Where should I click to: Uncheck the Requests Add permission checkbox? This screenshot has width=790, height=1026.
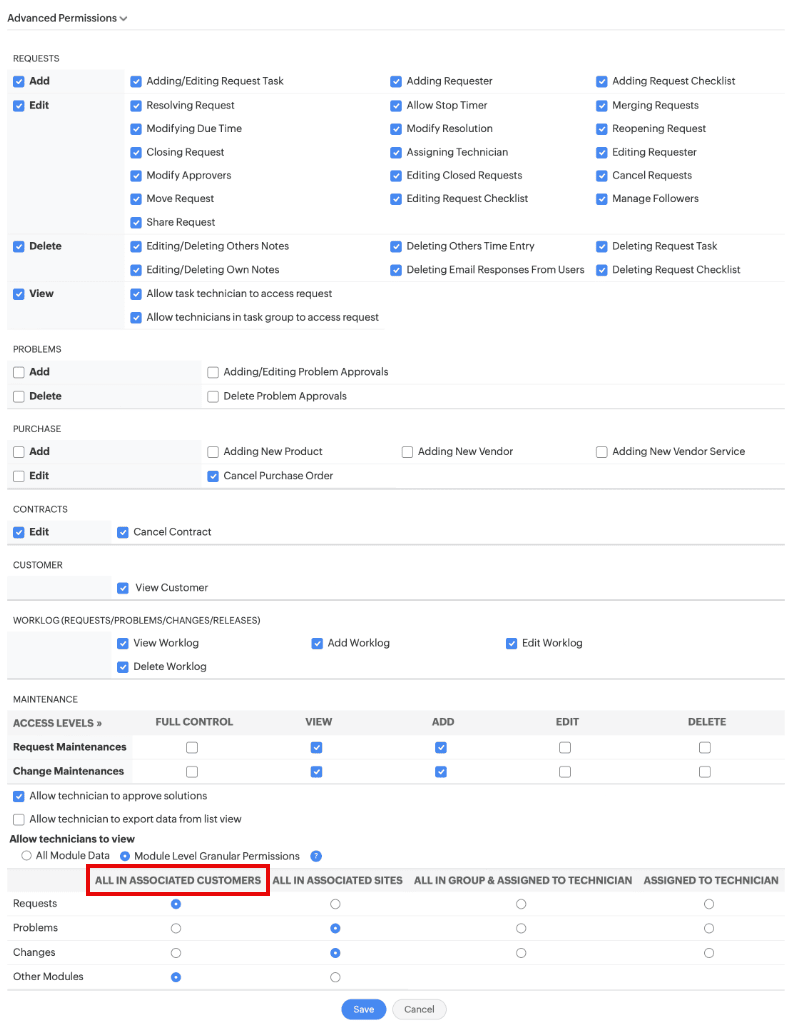pos(19,81)
